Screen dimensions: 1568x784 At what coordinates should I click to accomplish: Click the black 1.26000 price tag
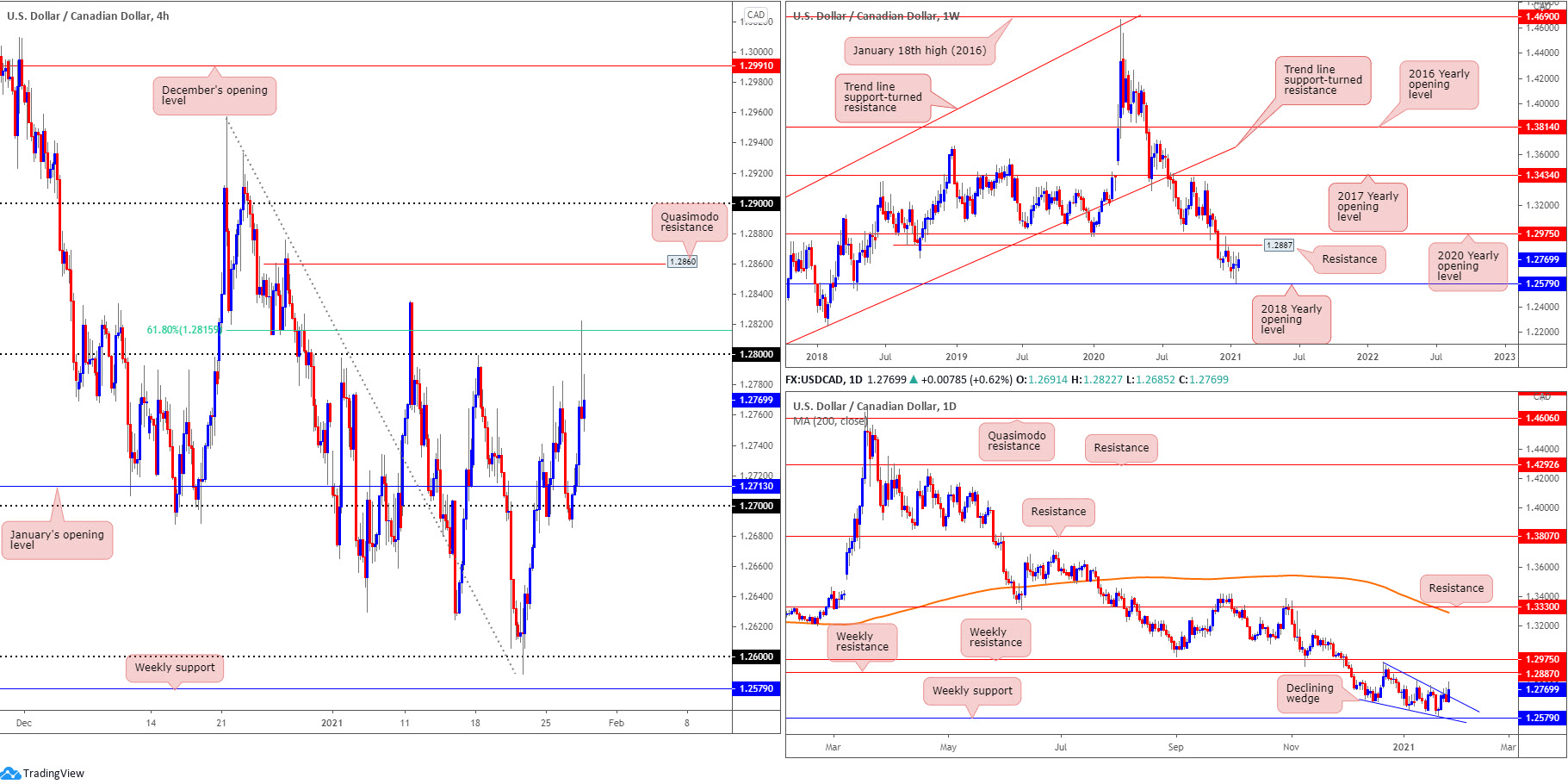point(757,656)
